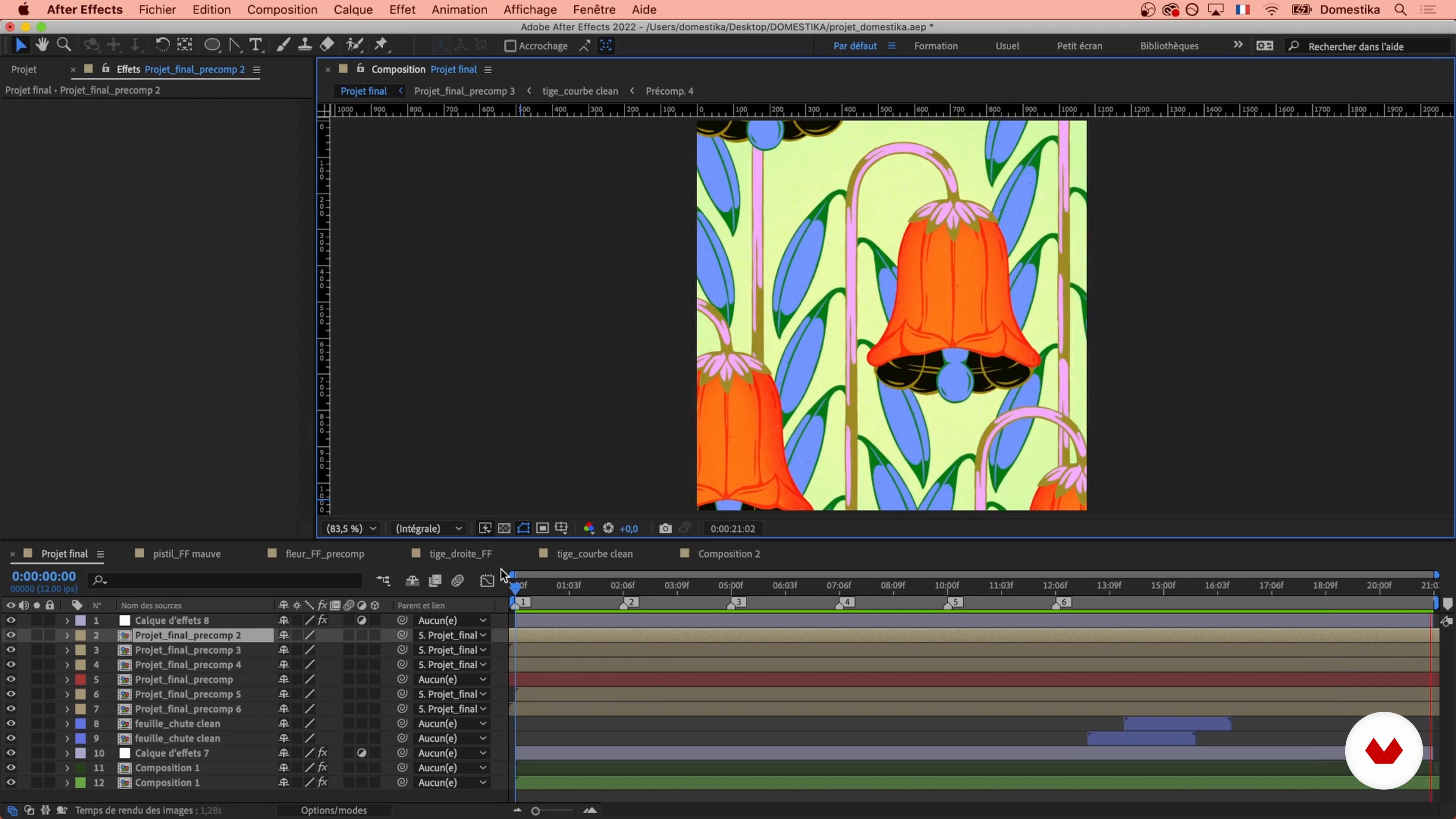Open parent dropdown for layer 9 feuille_chute clean
The height and width of the screenshot is (819, 1456).
[452, 738]
